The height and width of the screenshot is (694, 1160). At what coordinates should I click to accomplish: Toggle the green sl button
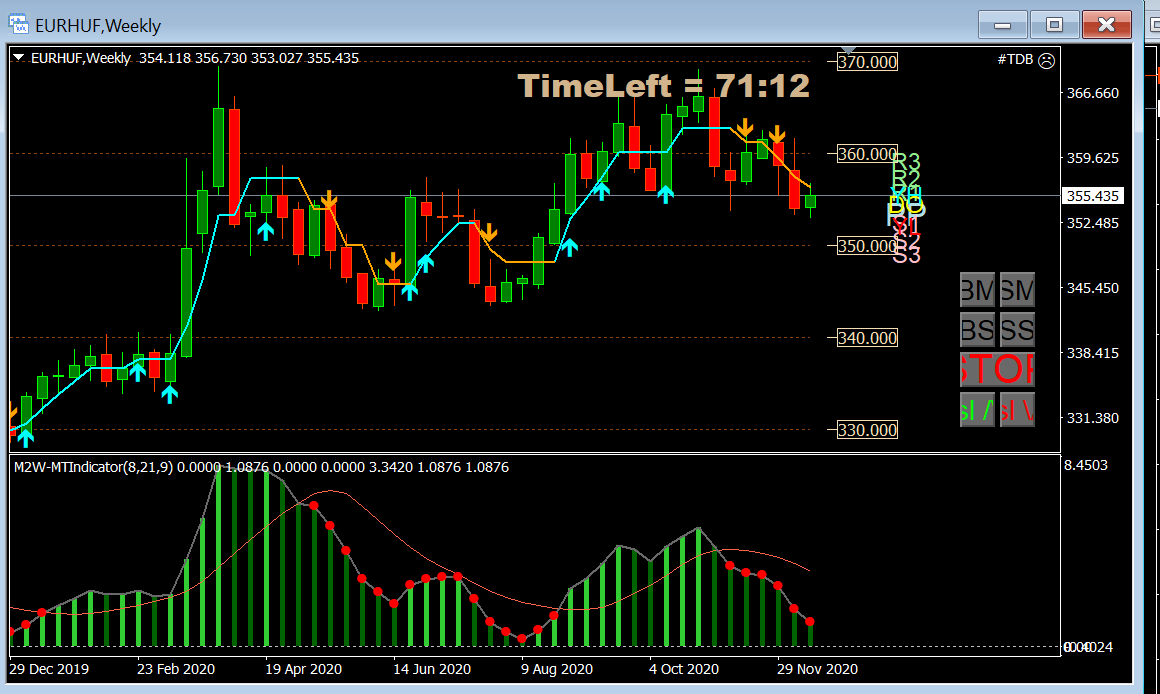pyautogui.click(x=977, y=408)
